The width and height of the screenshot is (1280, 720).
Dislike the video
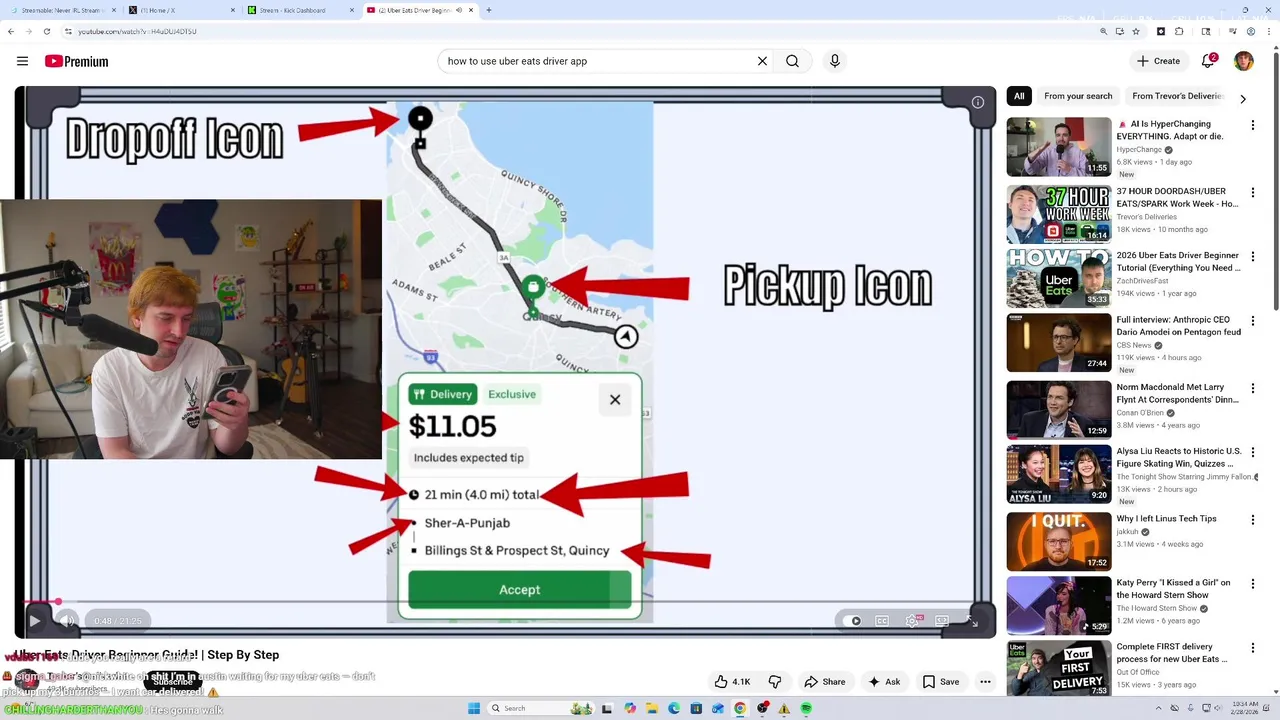tap(775, 682)
